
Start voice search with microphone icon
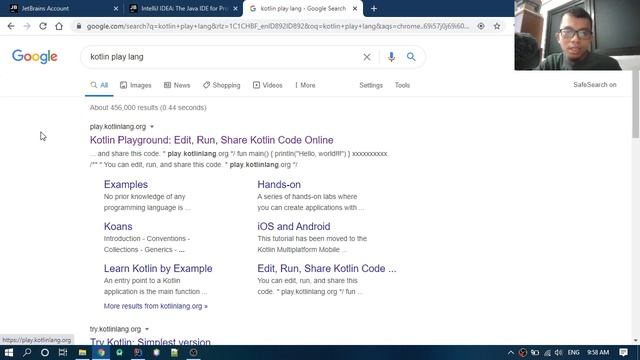coord(391,57)
